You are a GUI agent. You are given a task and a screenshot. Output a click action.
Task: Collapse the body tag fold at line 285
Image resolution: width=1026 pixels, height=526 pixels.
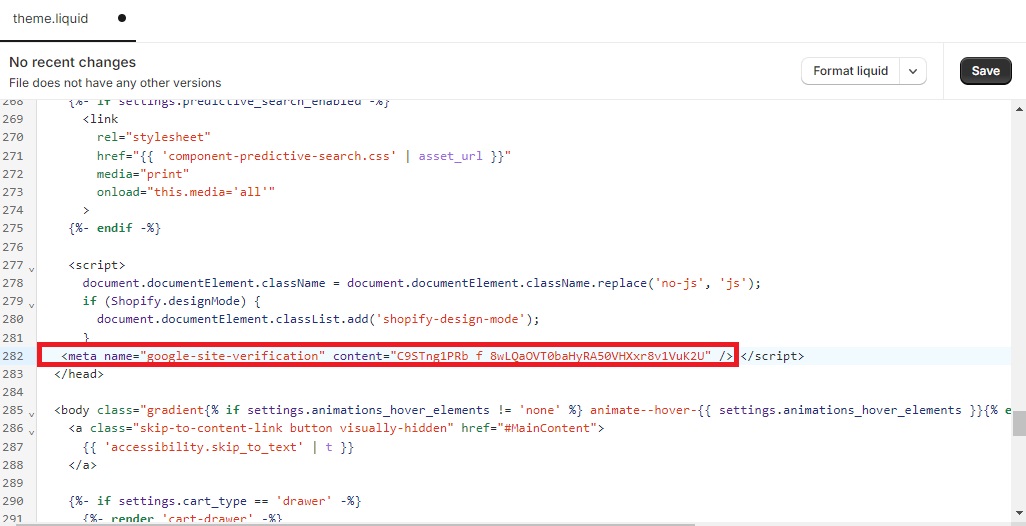tap(31, 413)
